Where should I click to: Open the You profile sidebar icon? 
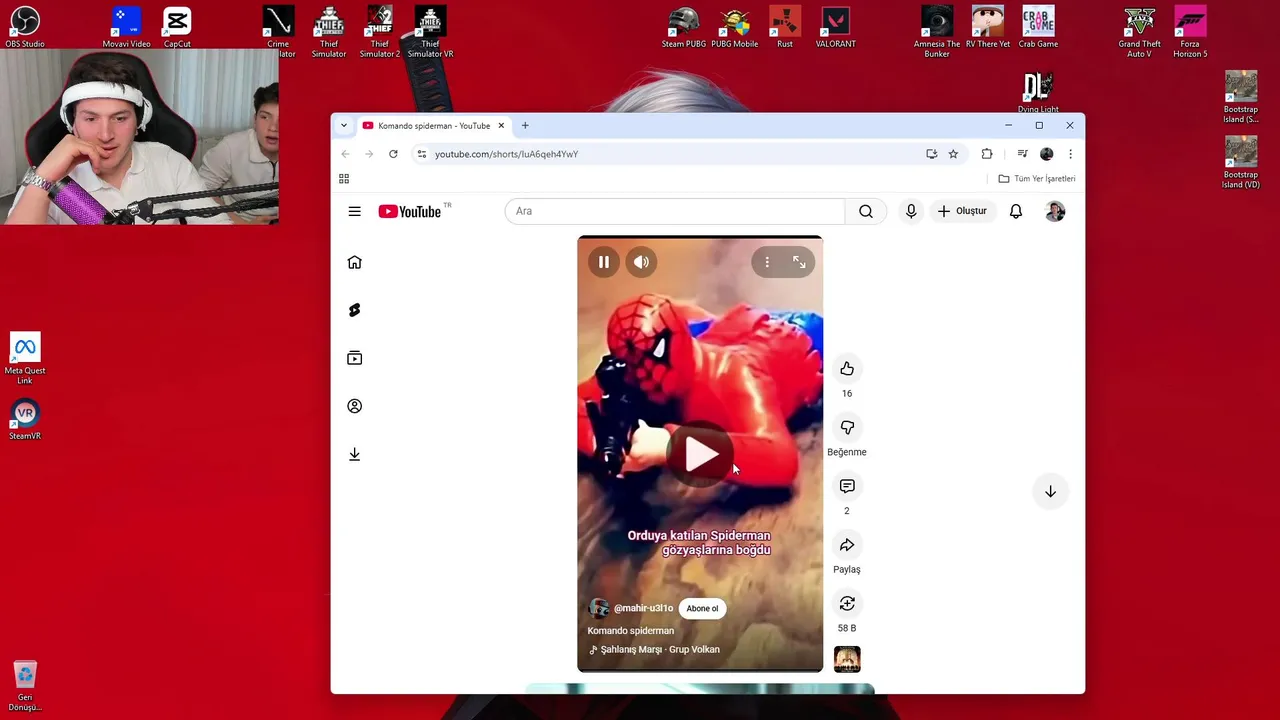354,406
